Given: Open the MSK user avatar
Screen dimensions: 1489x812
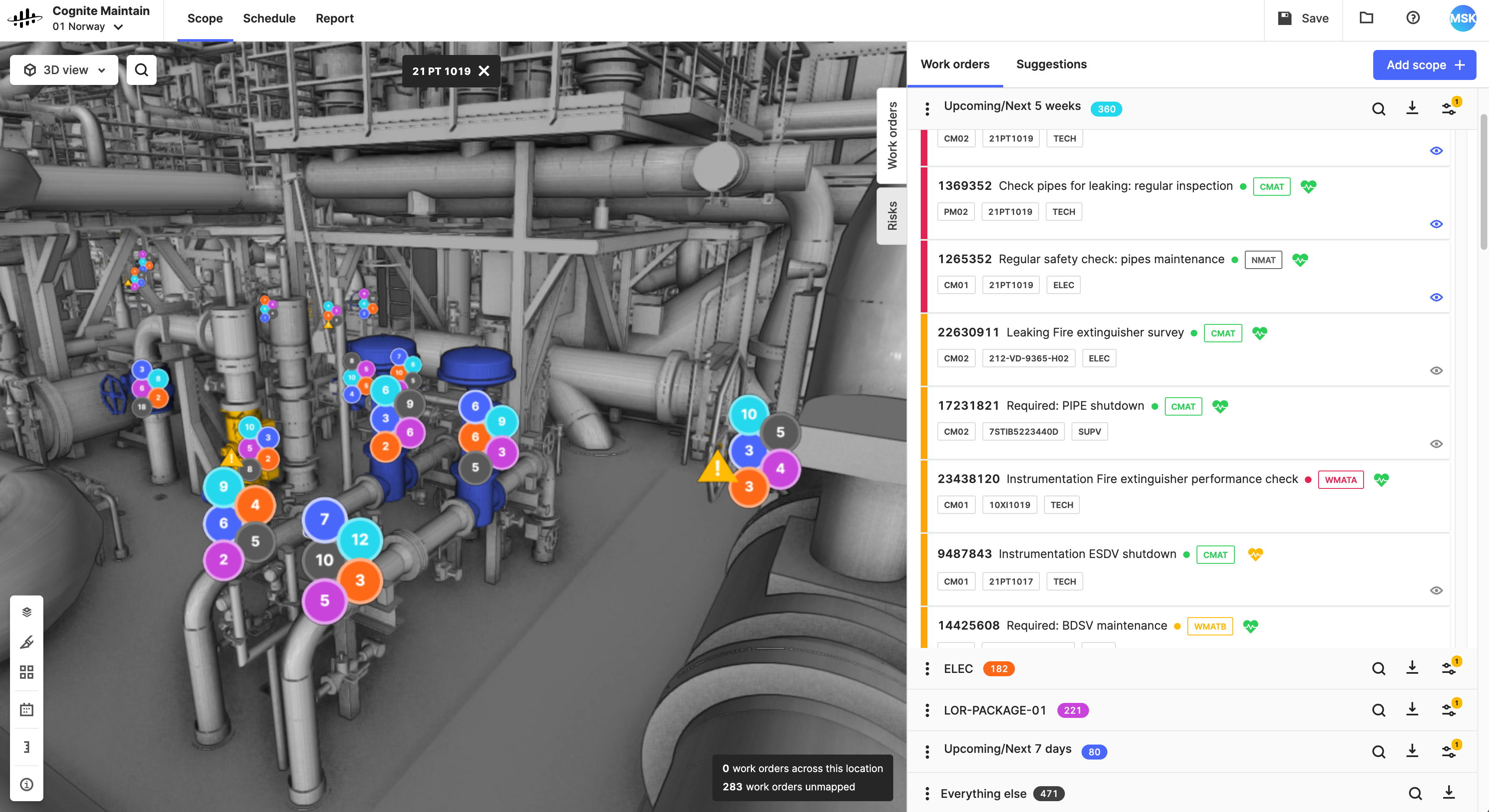Looking at the screenshot, I should tap(1462, 18).
